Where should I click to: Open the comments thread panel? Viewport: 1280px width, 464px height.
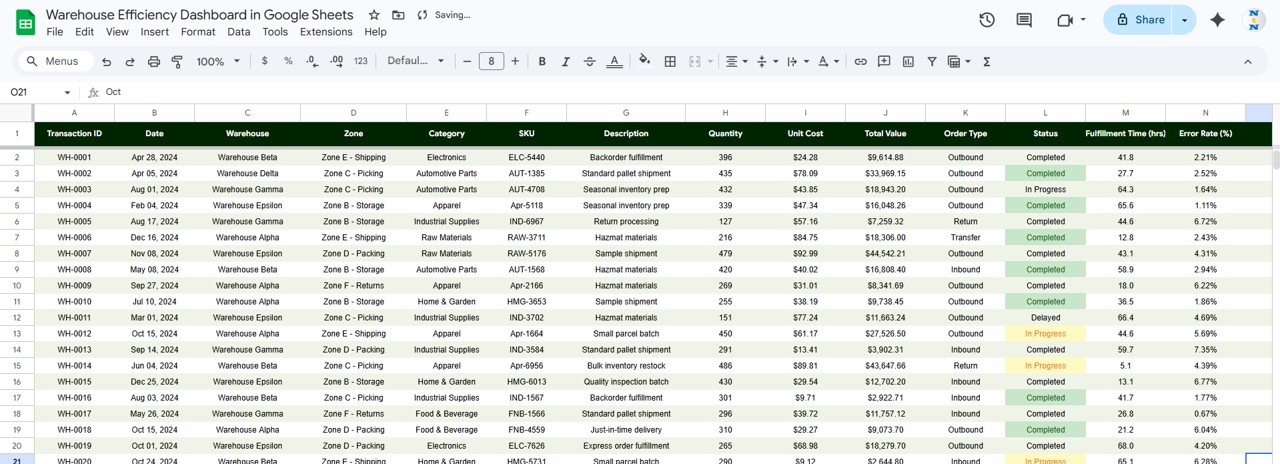coord(1024,20)
